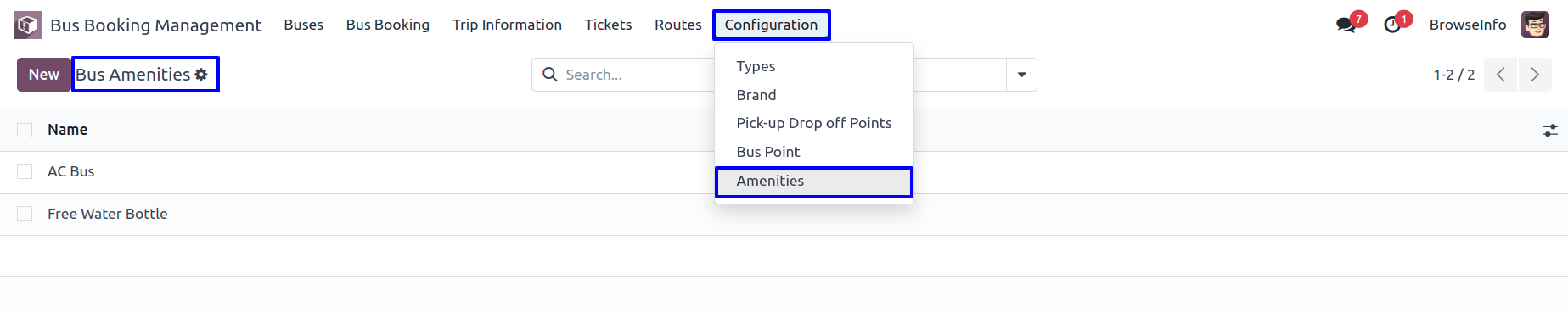The width and height of the screenshot is (1568, 313).
Task: Check the Free Water Bottle row checkbox
Action: click(25, 214)
